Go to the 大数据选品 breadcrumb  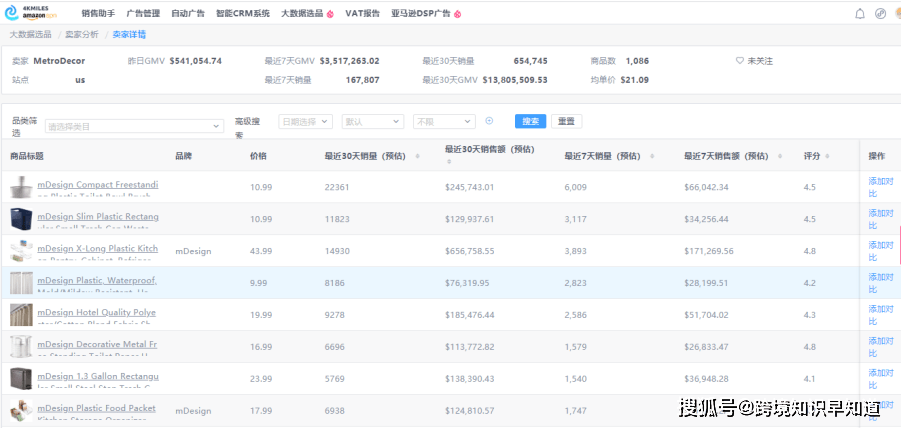click(x=30, y=34)
